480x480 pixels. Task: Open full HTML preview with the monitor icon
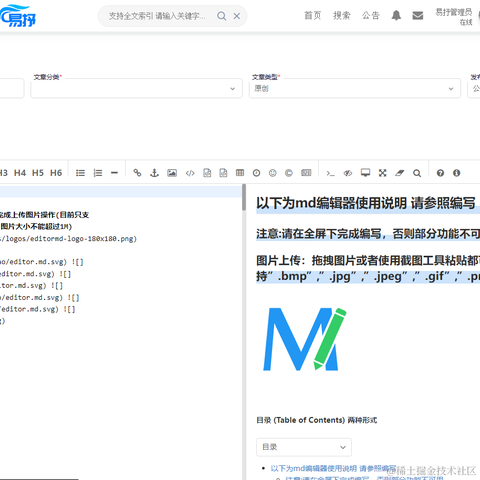[x=365, y=173]
